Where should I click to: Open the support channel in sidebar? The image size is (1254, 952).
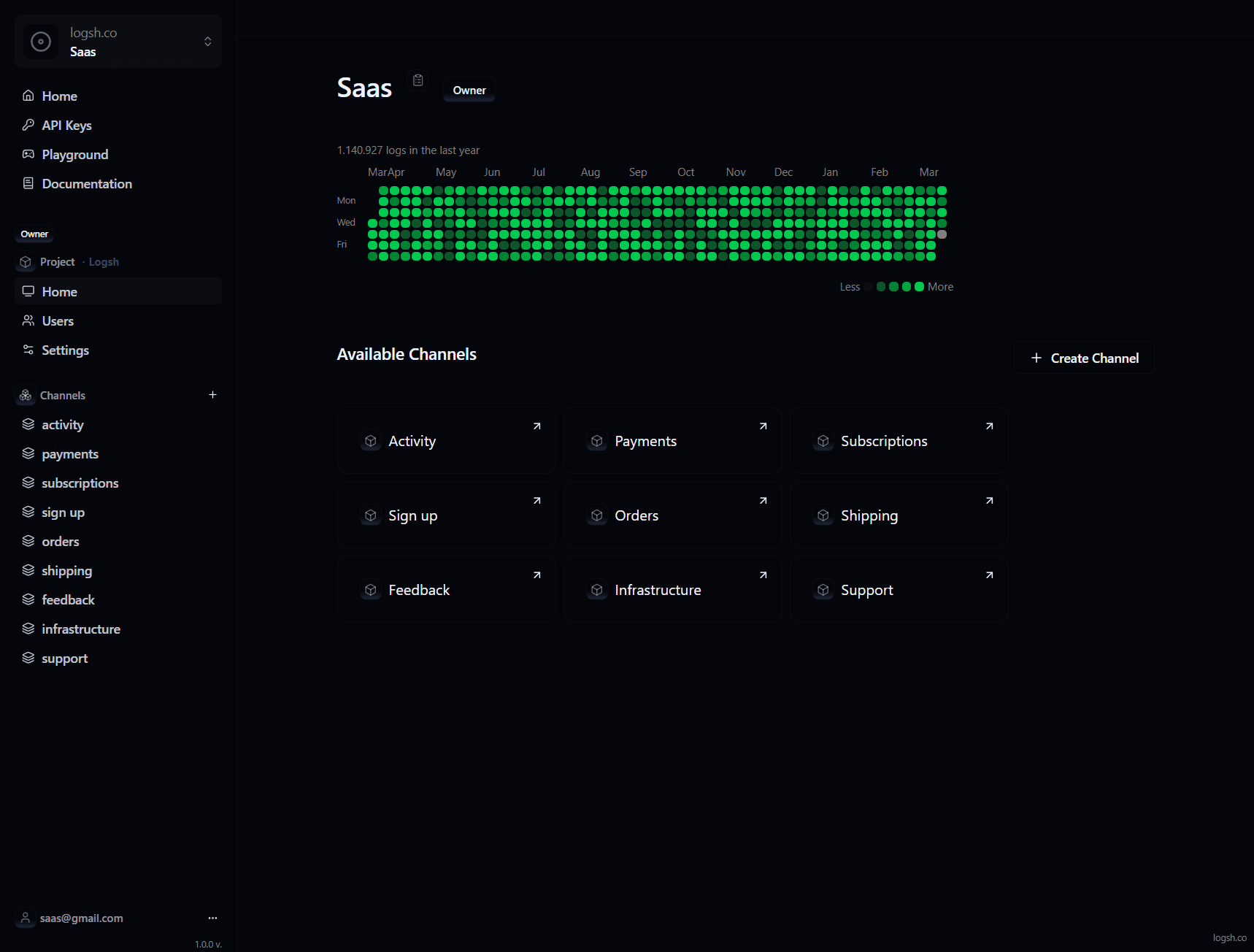point(118,659)
